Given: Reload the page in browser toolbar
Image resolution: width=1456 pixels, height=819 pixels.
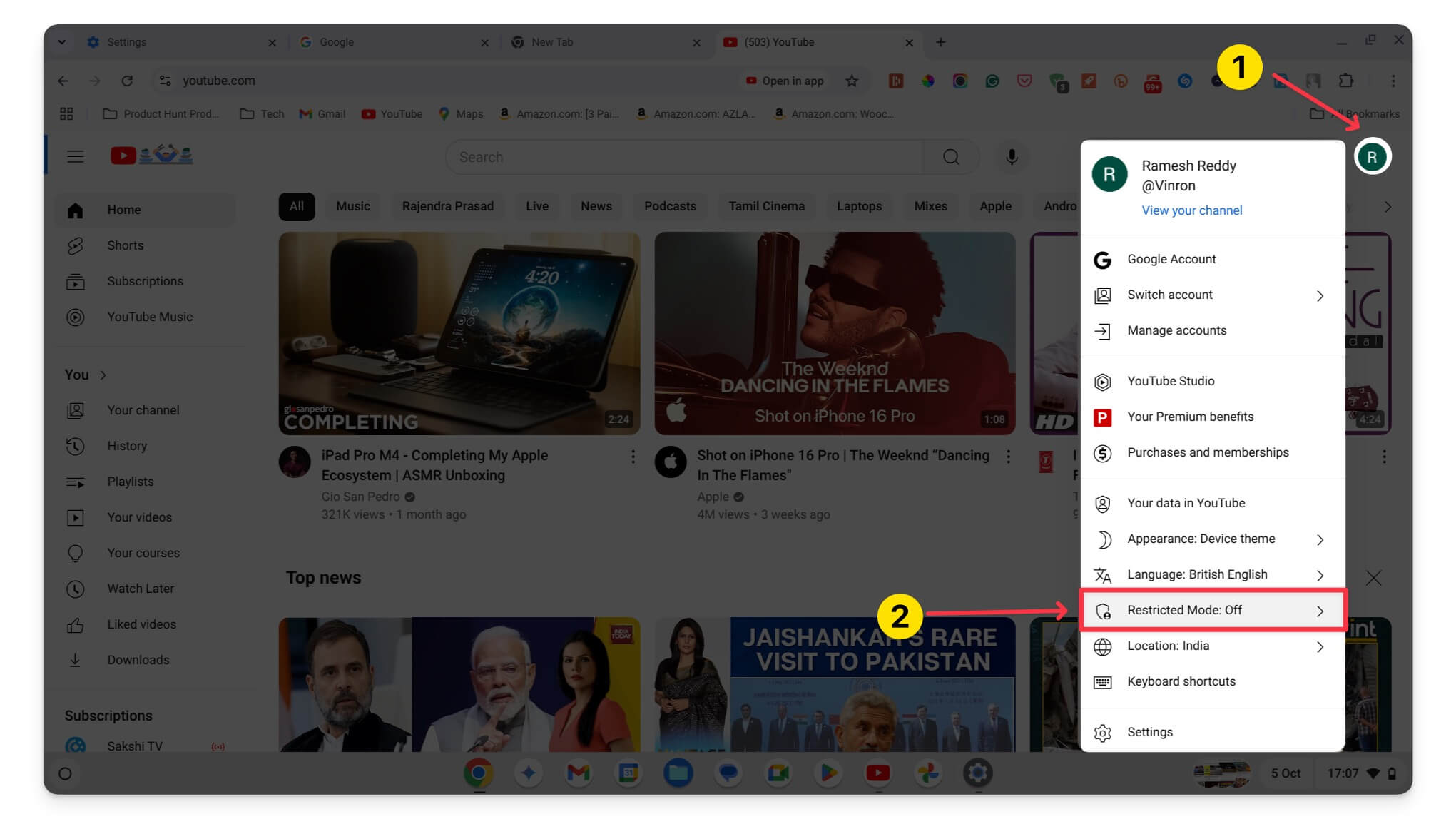Looking at the screenshot, I should point(127,81).
